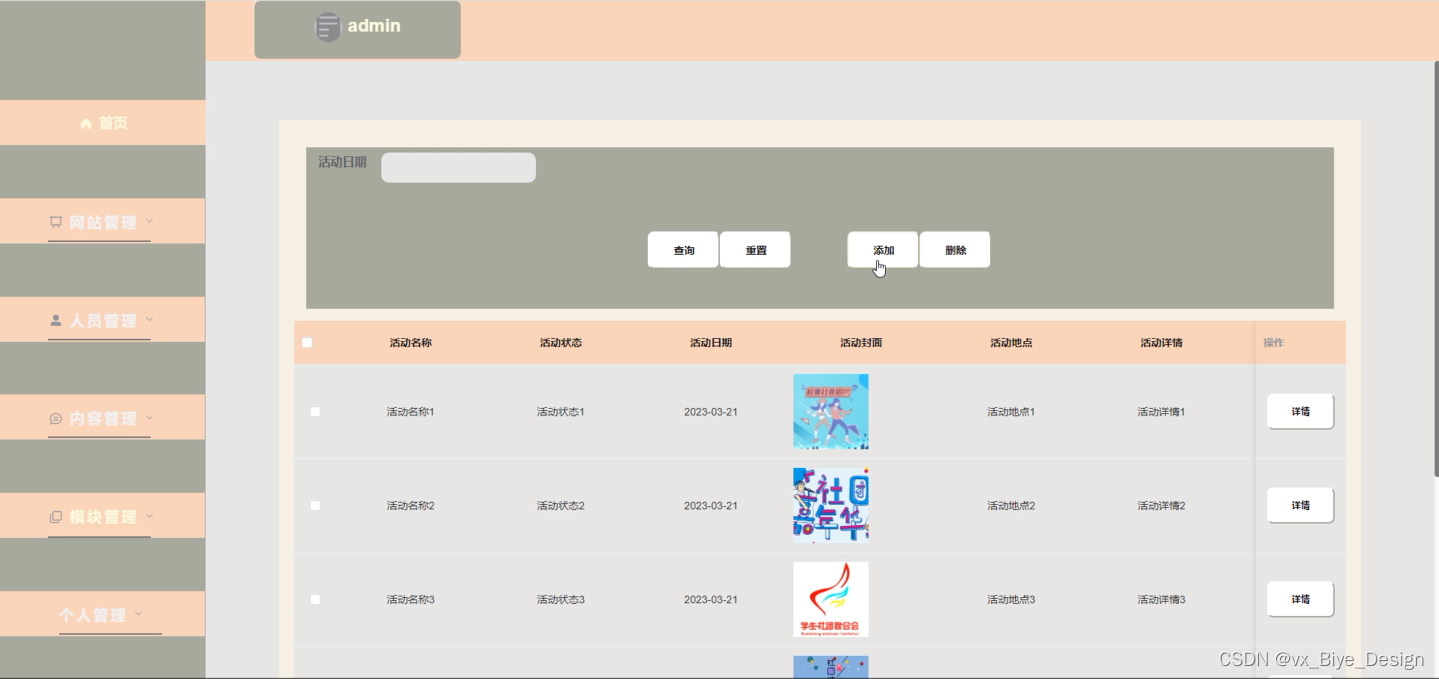The height and width of the screenshot is (679, 1439).
Task: Open 详情 for 活动名称1 row
Action: tap(1300, 411)
